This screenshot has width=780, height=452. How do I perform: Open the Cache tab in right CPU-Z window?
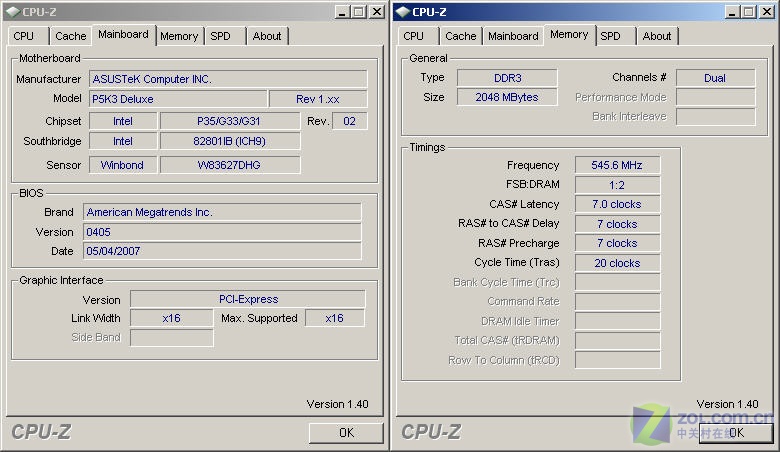(x=461, y=36)
